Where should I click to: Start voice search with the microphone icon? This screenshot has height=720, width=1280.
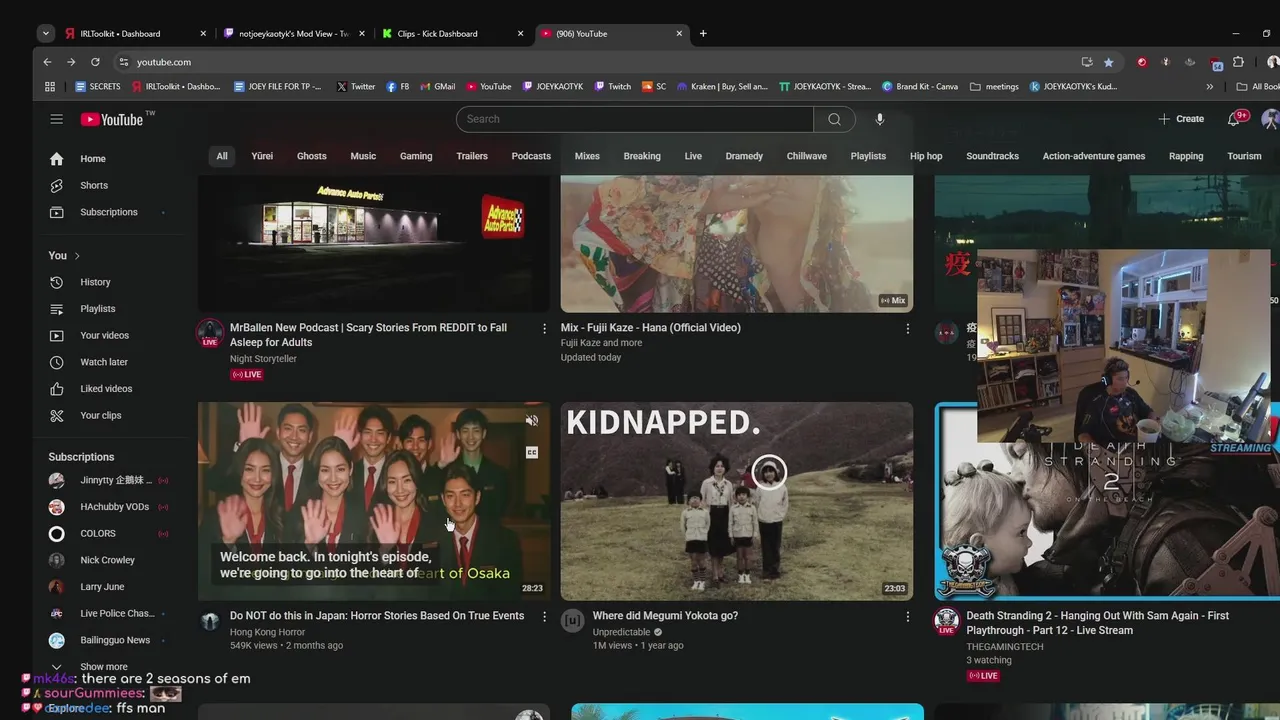pyautogui.click(x=880, y=119)
